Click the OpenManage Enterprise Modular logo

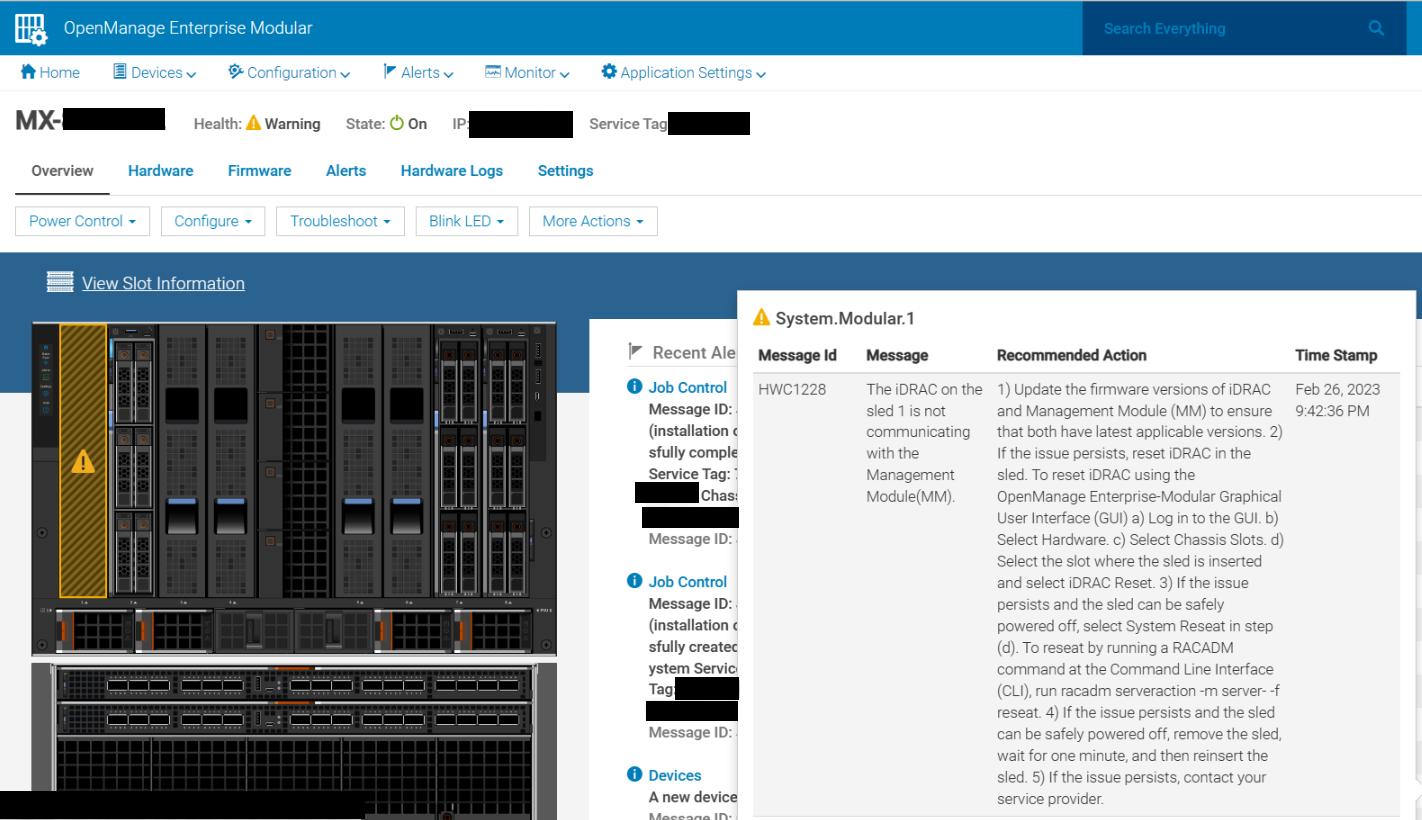(30, 28)
